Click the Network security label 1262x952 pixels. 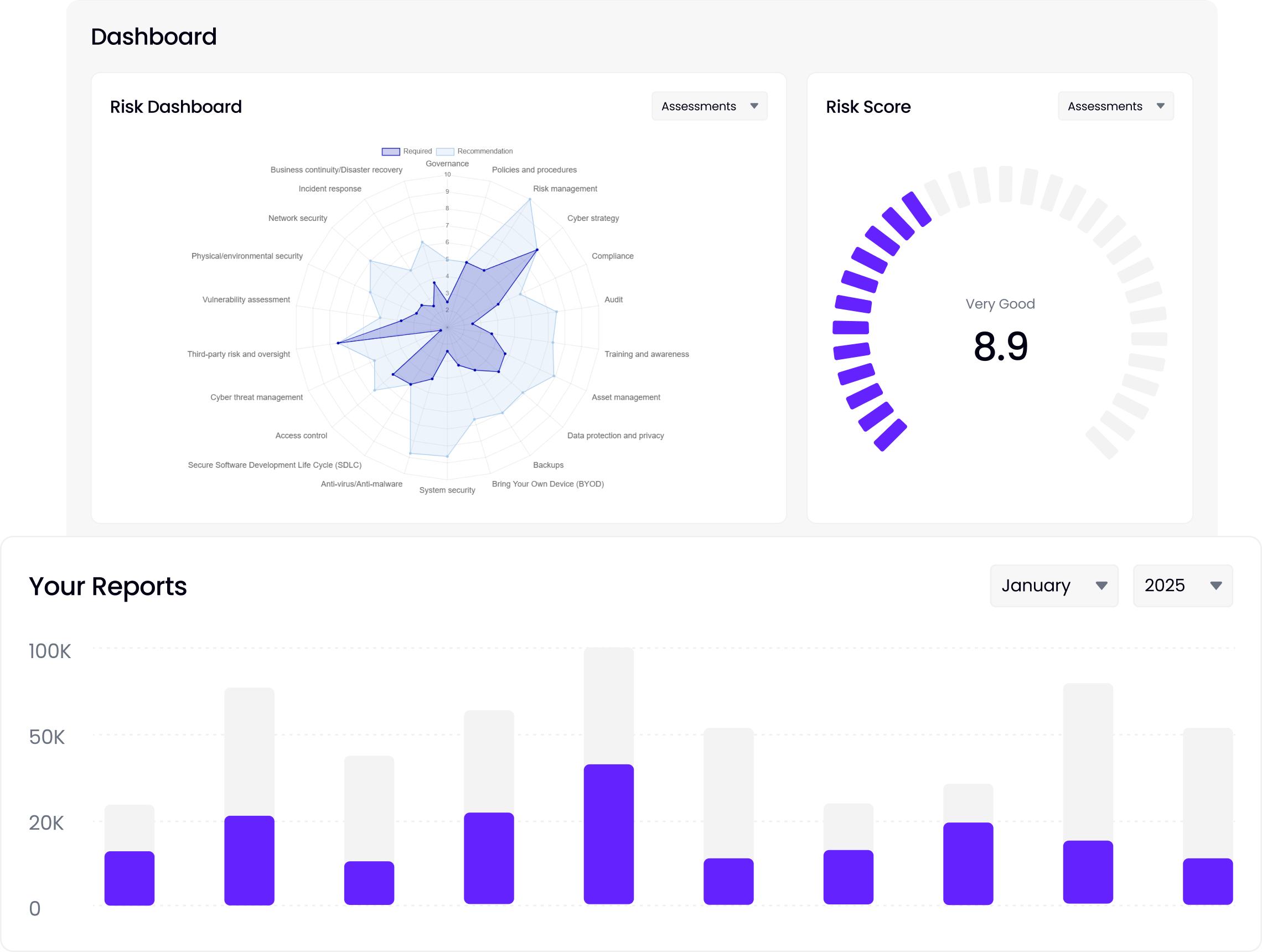[x=298, y=218]
